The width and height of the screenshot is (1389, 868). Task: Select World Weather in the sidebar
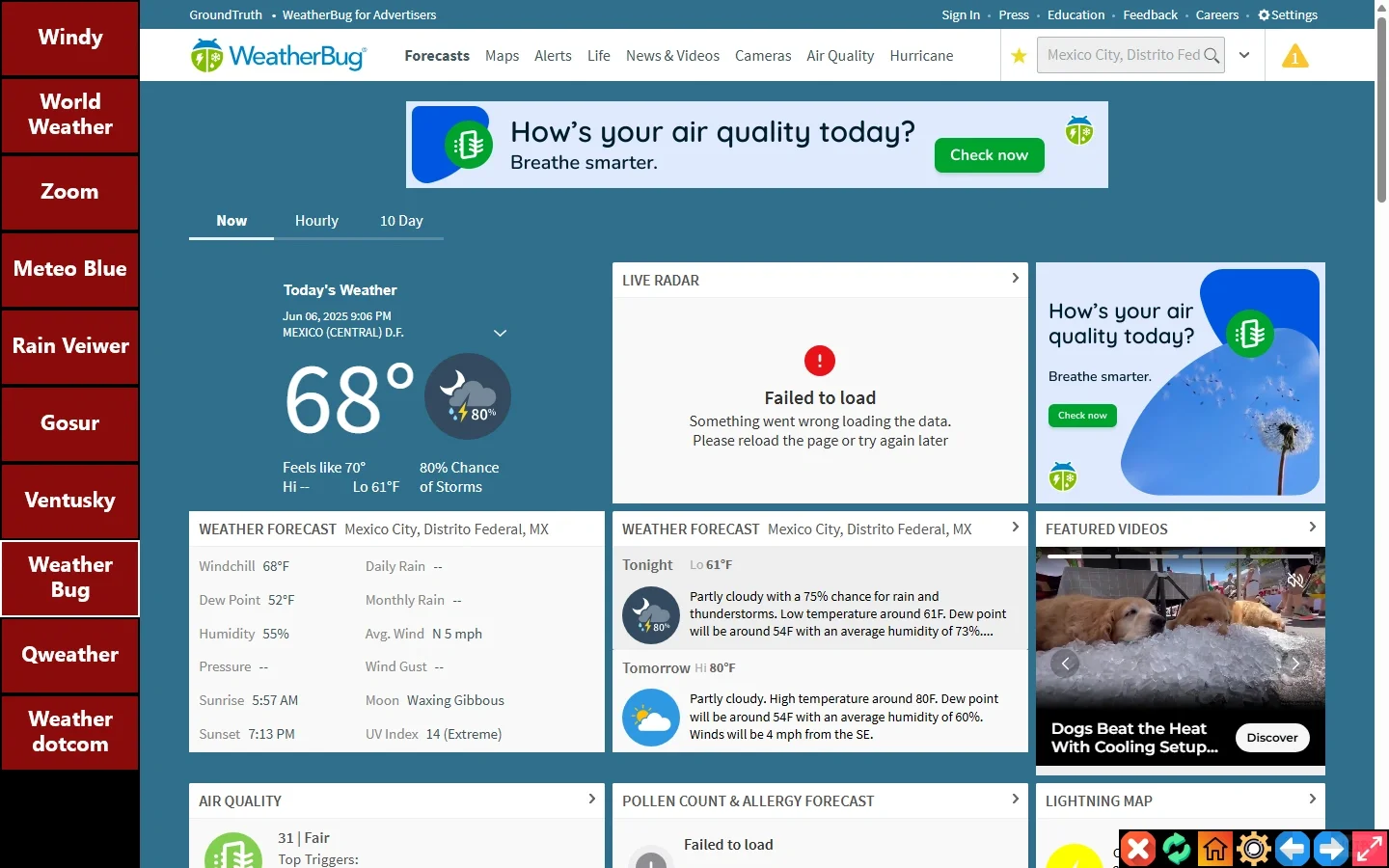click(x=70, y=115)
